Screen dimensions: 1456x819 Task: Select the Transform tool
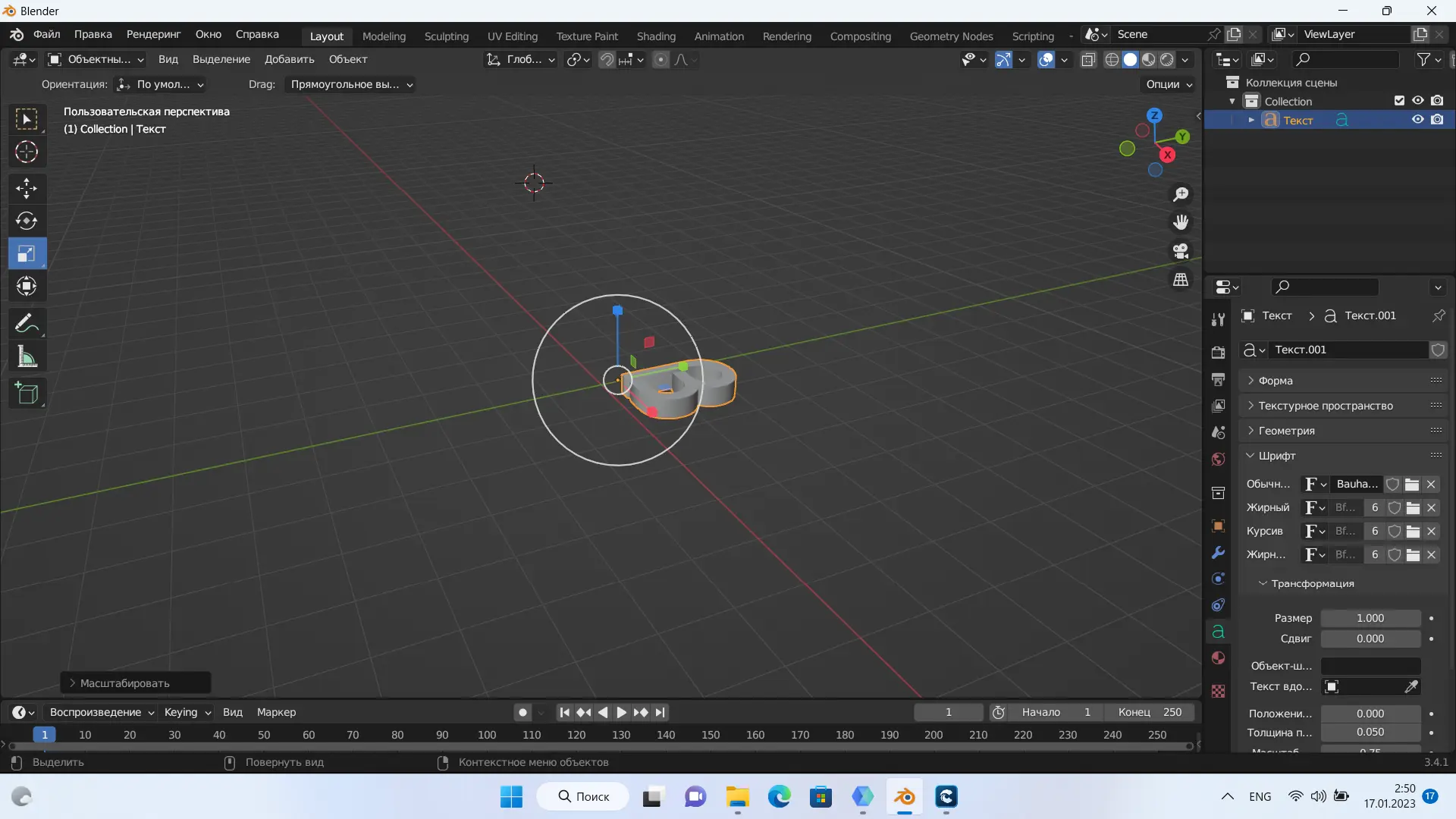[27, 286]
